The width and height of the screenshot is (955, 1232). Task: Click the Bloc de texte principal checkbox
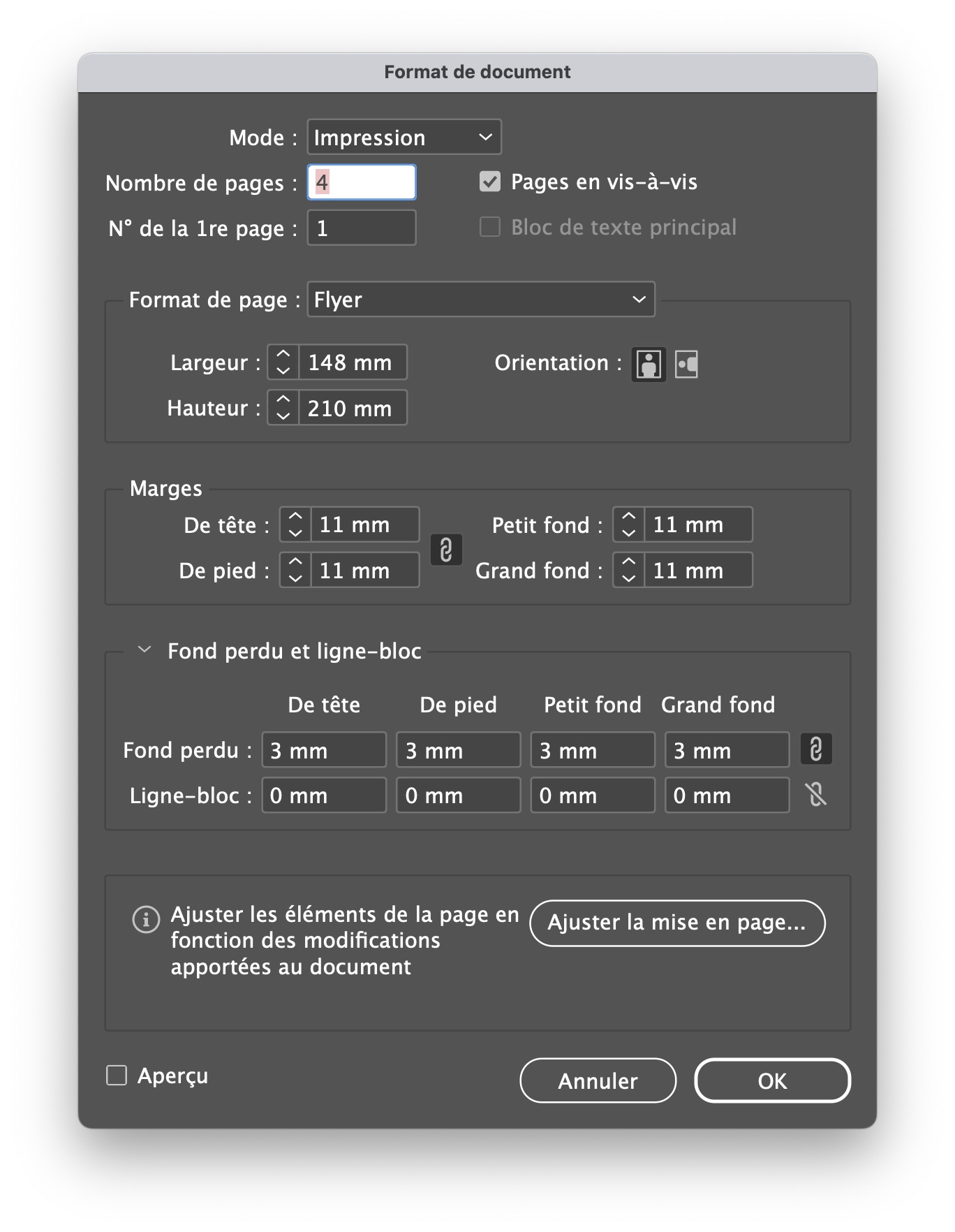click(x=490, y=227)
